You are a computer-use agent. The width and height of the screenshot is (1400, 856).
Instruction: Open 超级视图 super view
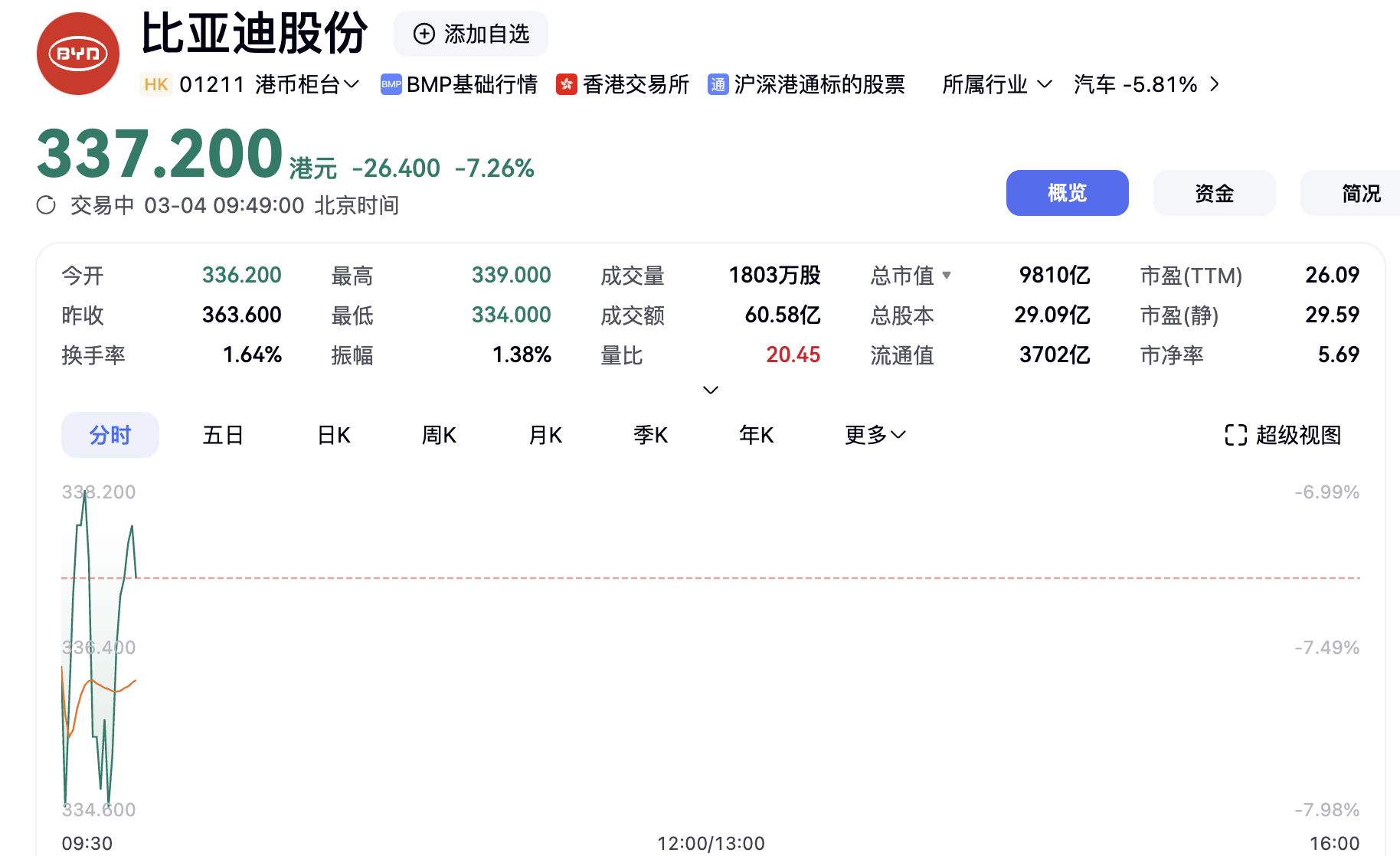[x=1284, y=435]
